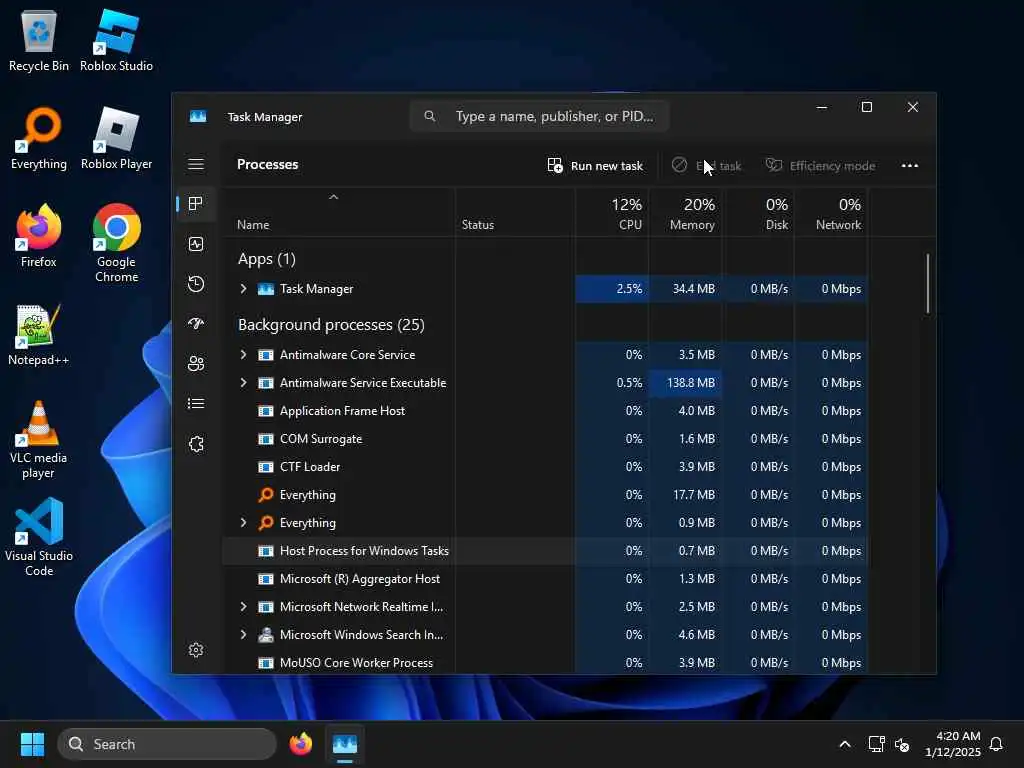1024x768 pixels.
Task: Open notification bell in system tray
Action: tap(996, 744)
